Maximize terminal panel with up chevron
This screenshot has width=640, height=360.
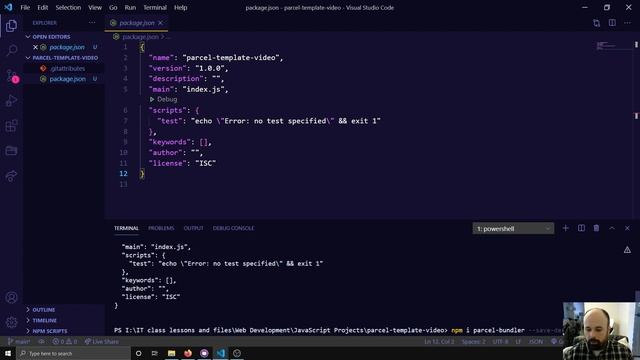[x=612, y=228]
